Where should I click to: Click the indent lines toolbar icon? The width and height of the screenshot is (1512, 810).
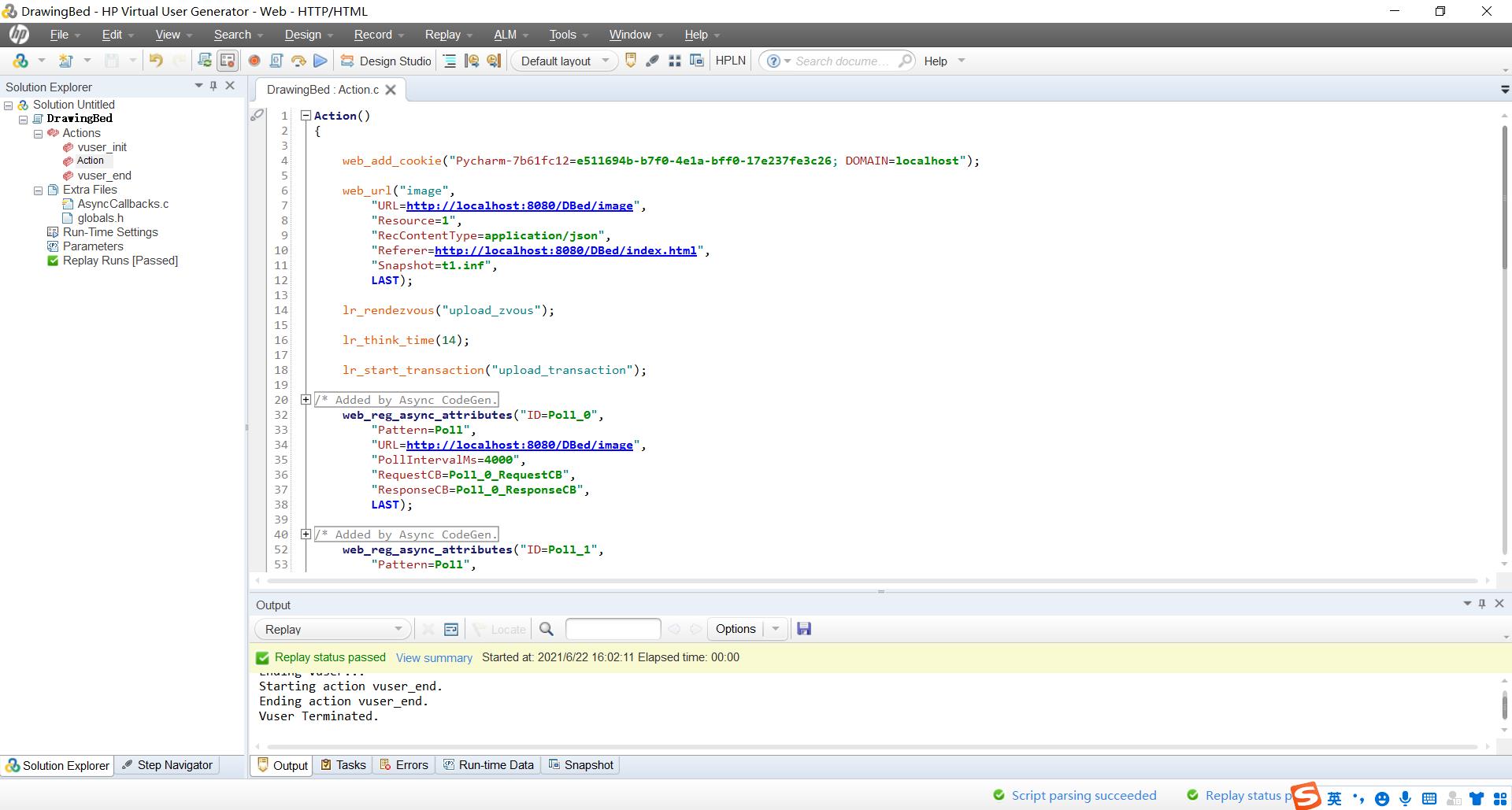coord(450,61)
